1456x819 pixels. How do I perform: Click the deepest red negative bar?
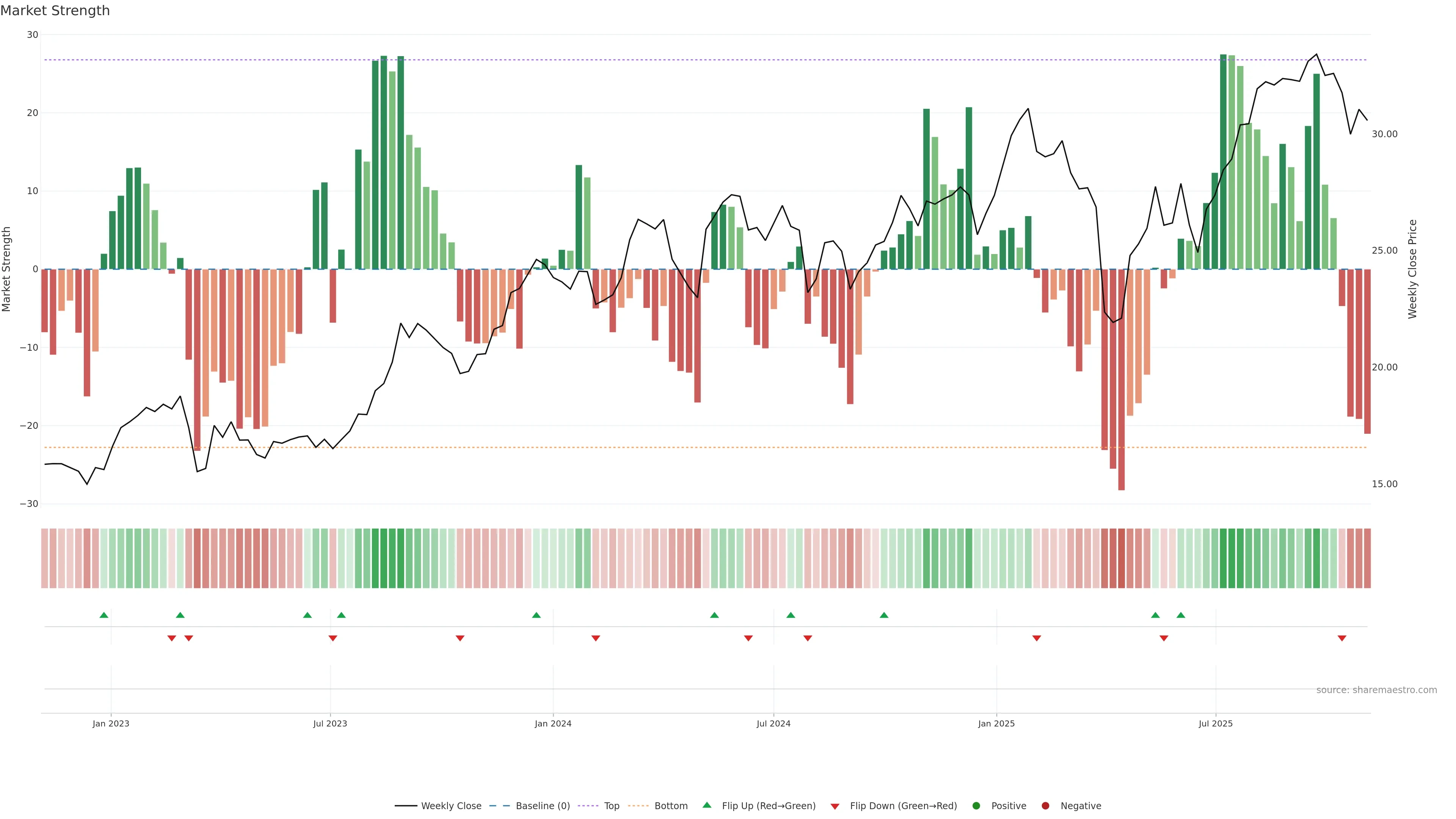point(1122,395)
